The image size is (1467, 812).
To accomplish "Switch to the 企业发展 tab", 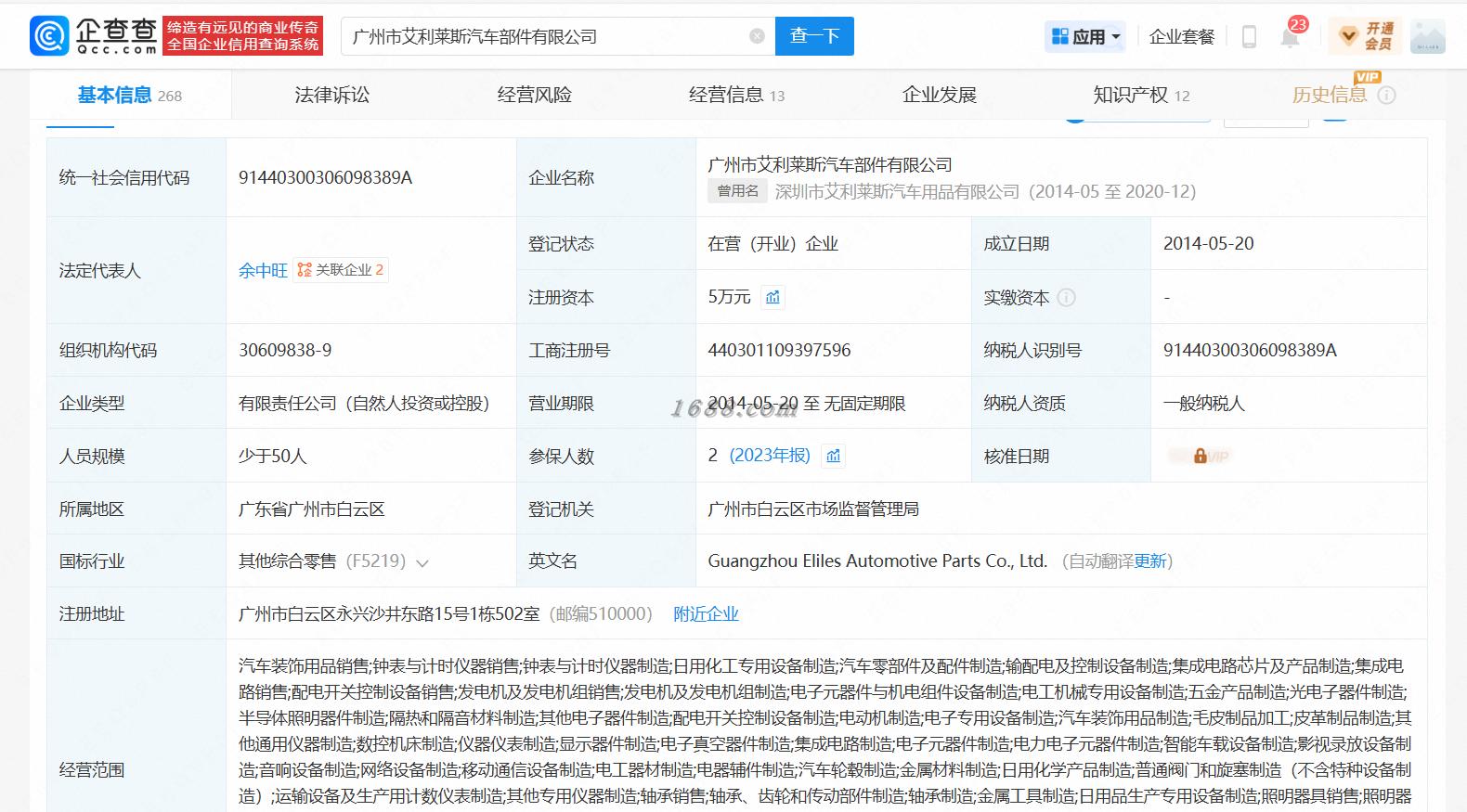I will [x=939, y=95].
